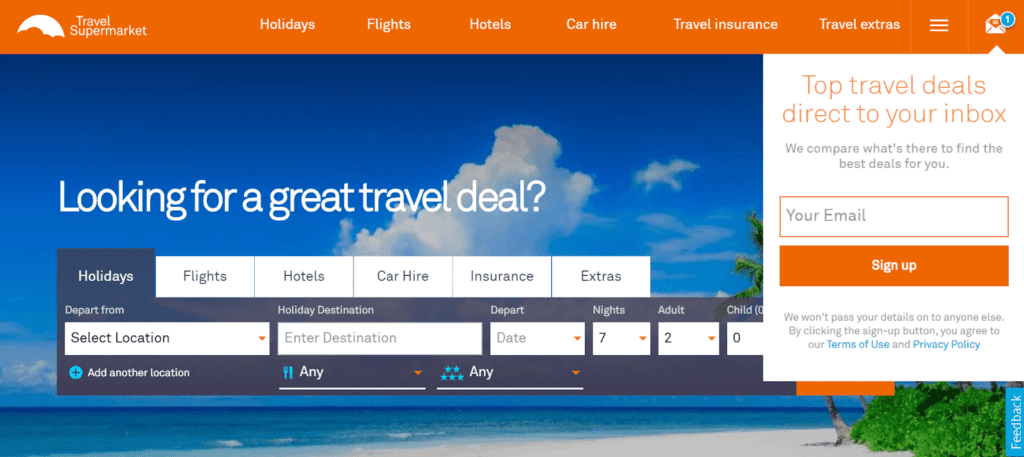This screenshot has height=457, width=1024.
Task: Expand the Select Location dropdown
Action: click(x=167, y=338)
